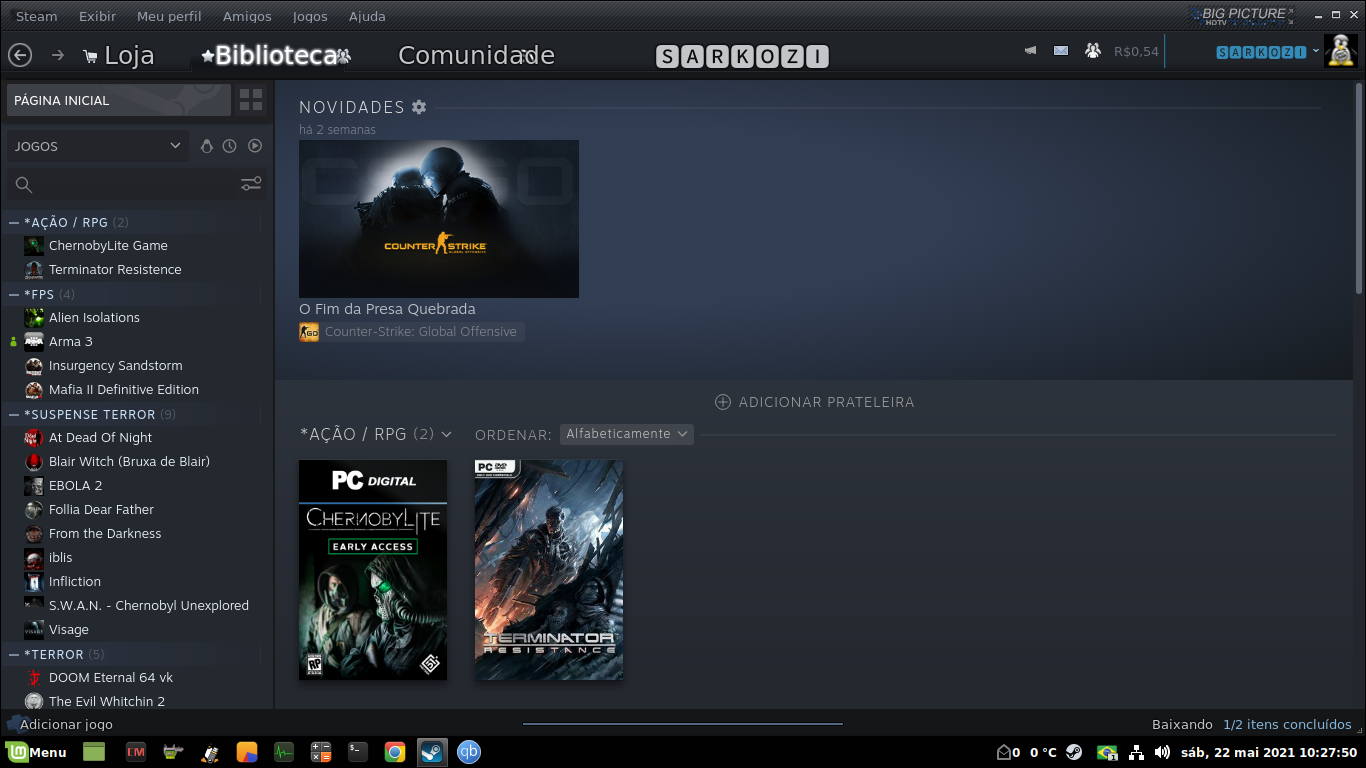Image resolution: width=1366 pixels, height=768 pixels.
Task: Open Alfabeticamente sort dropdown
Action: coord(626,434)
